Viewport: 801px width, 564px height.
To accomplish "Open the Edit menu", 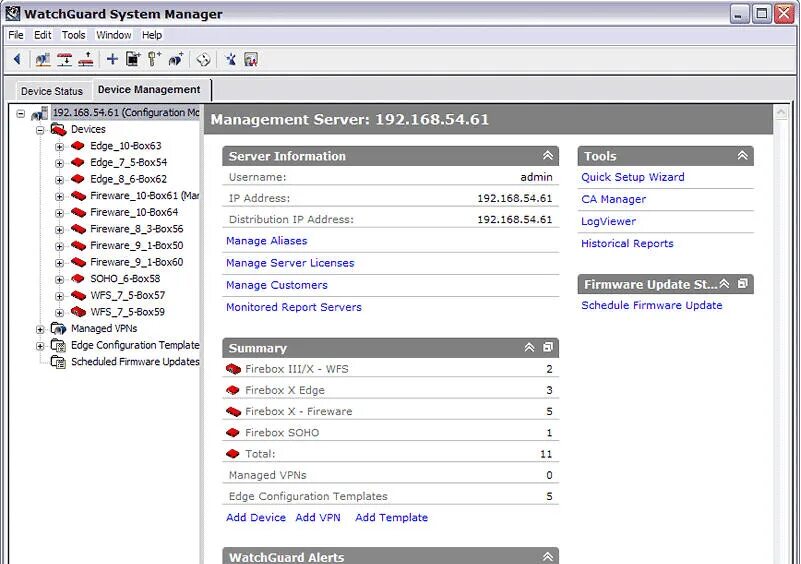I will pyautogui.click(x=42, y=35).
